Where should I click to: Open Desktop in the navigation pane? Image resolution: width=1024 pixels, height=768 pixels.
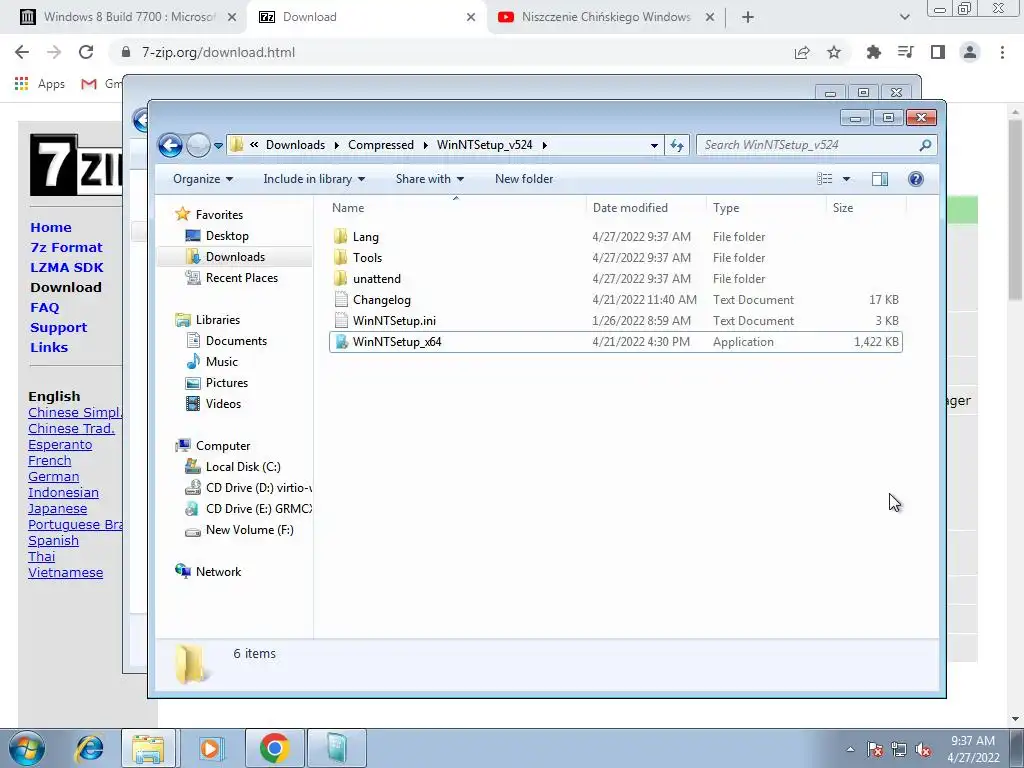point(227,236)
